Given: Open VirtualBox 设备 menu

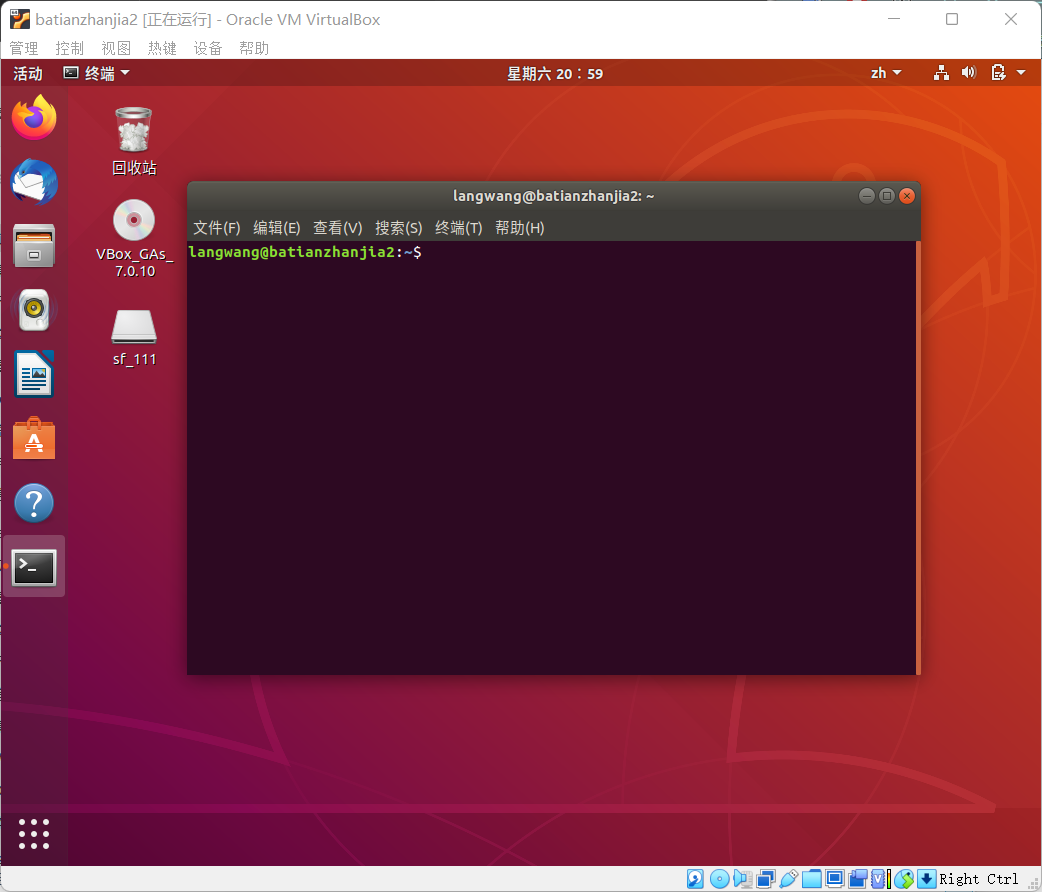Looking at the screenshot, I should 208,48.
